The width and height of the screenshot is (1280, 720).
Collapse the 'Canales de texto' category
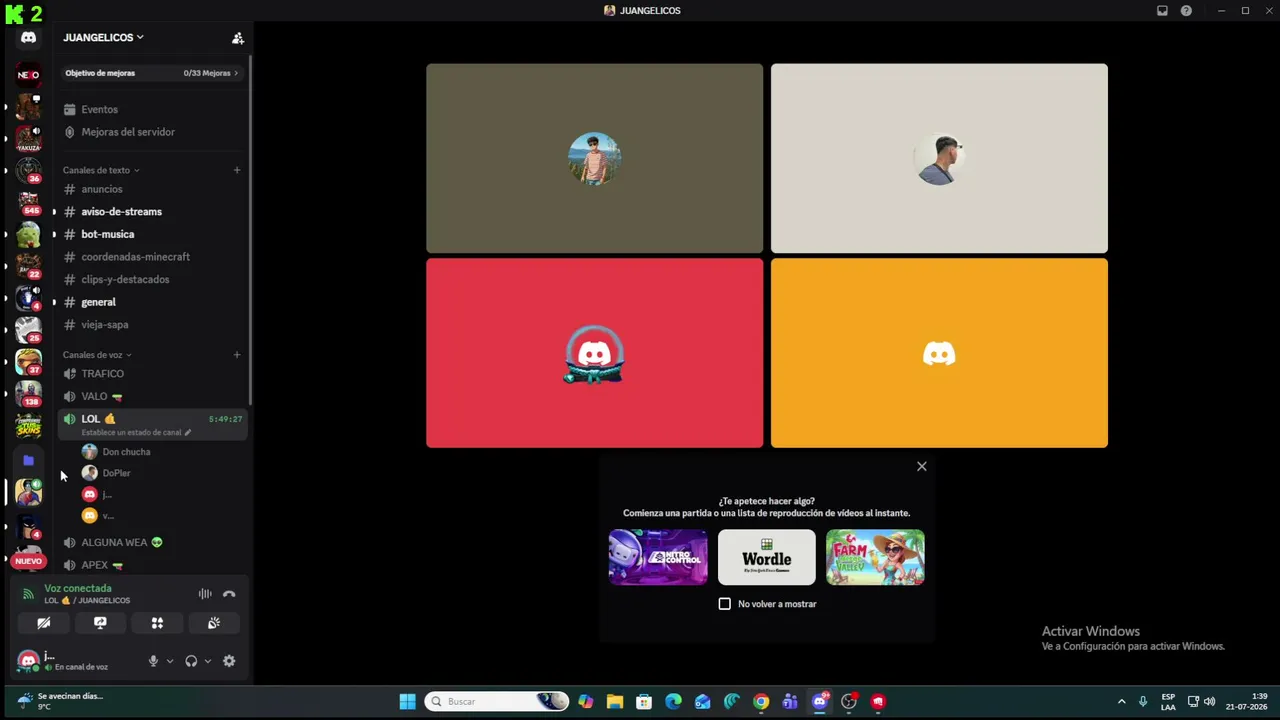pos(101,170)
